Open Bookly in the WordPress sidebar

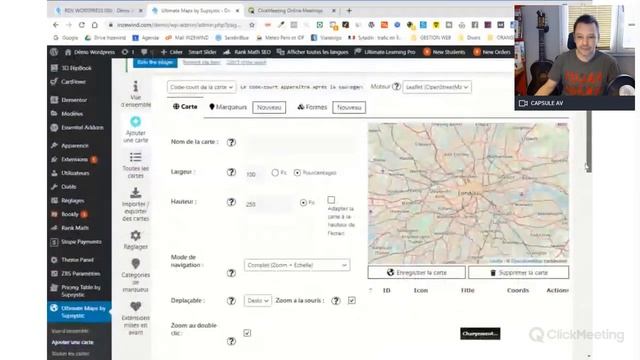69,214
